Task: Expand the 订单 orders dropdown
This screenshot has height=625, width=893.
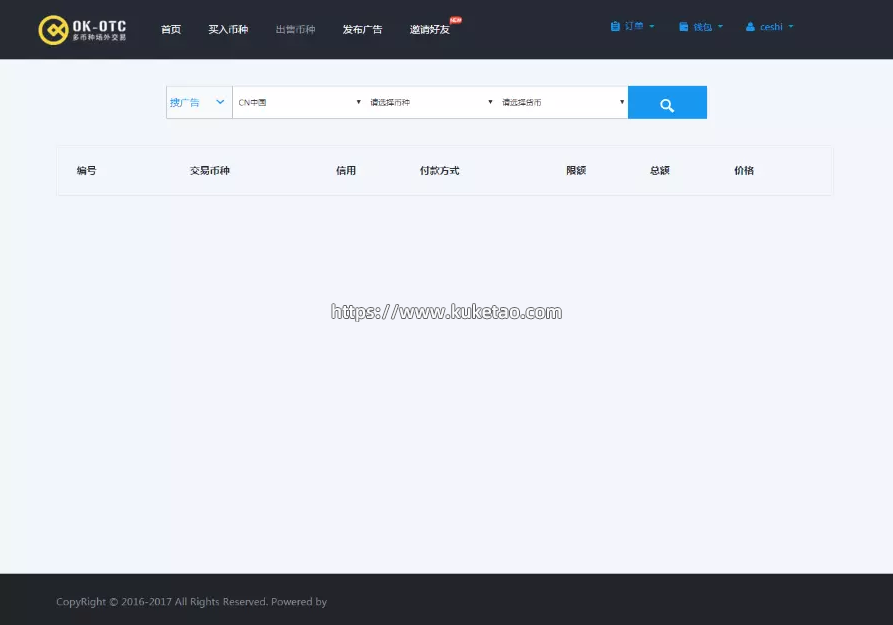Action: click(x=633, y=26)
